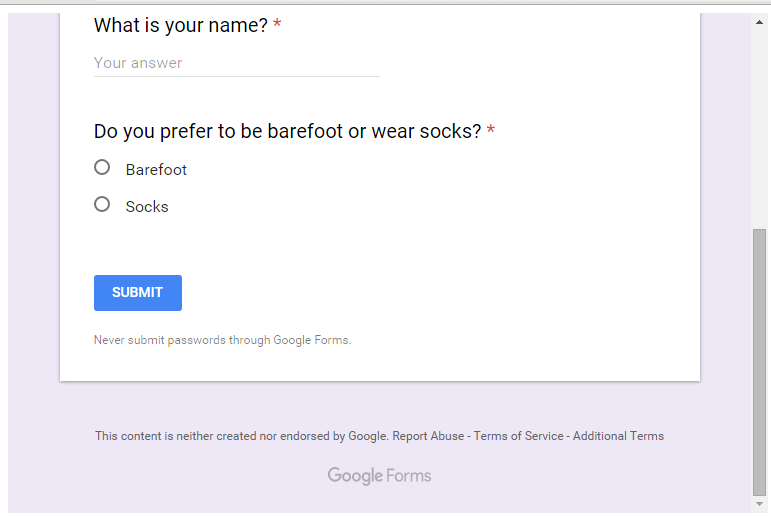The width and height of the screenshot is (771, 517).
Task: Click the barefoot or socks question title
Action: [x=288, y=132]
